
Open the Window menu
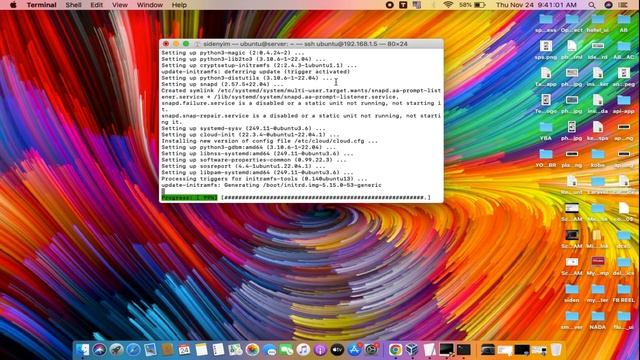pos(149,5)
